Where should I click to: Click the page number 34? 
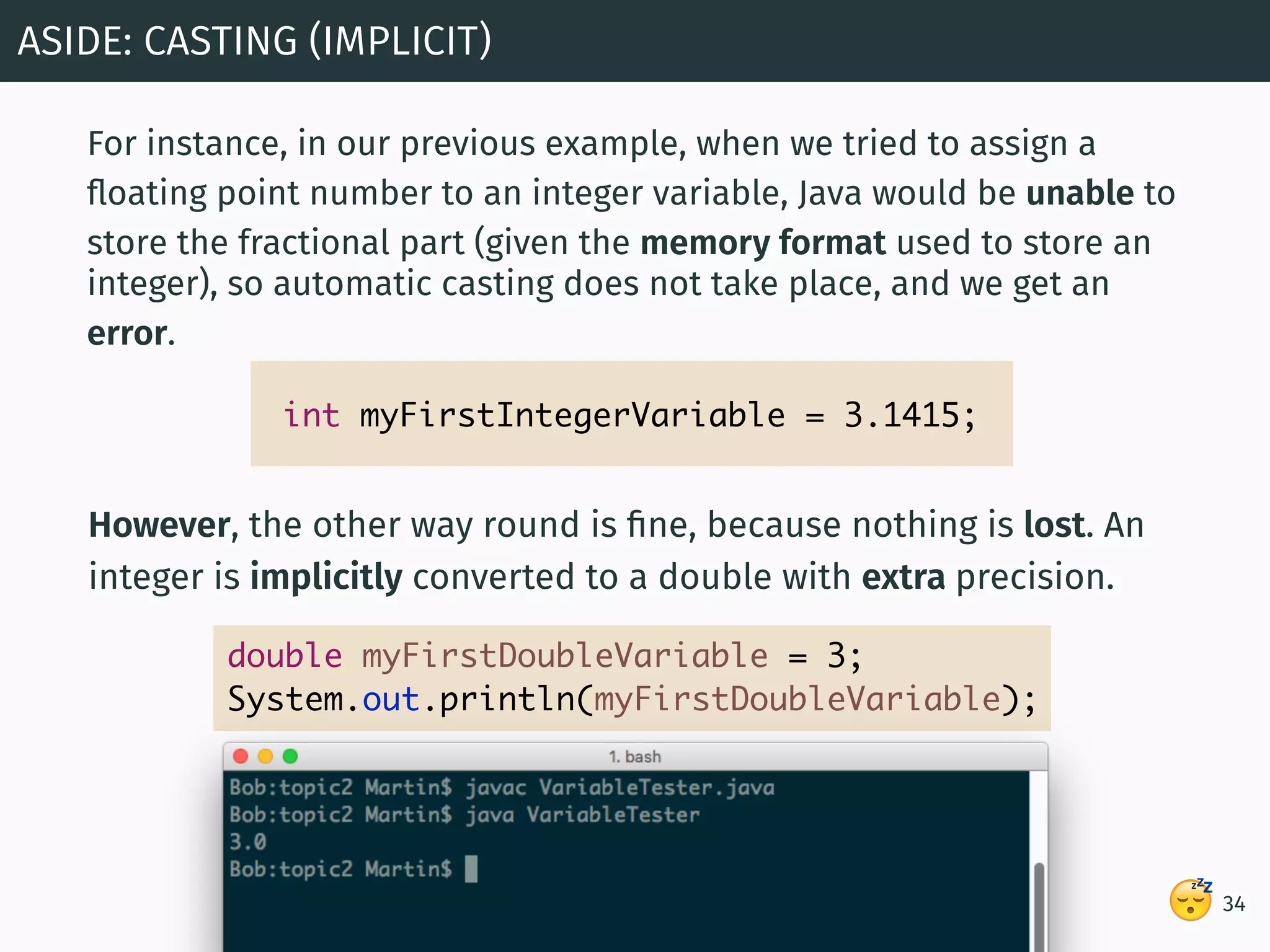(x=1234, y=904)
